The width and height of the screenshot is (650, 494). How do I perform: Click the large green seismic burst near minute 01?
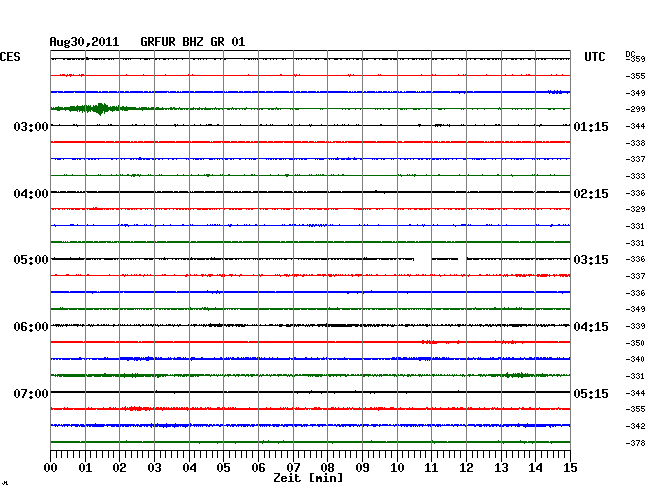click(100, 109)
